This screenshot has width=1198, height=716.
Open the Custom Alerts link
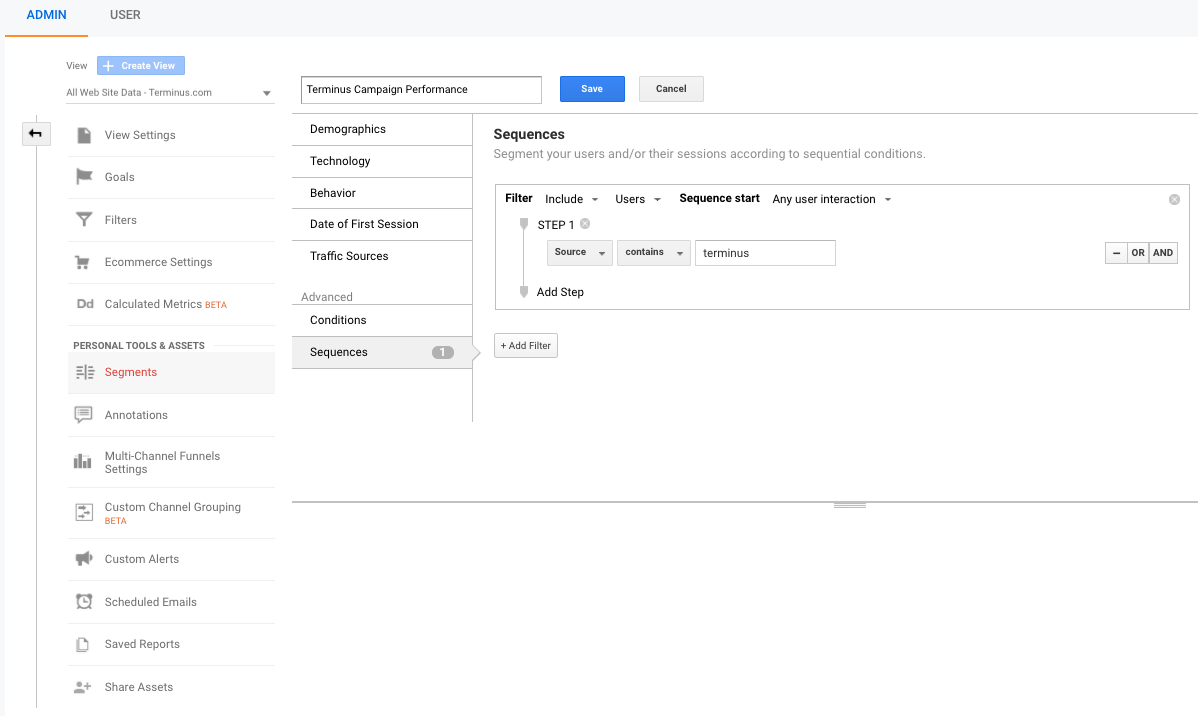[141, 559]
